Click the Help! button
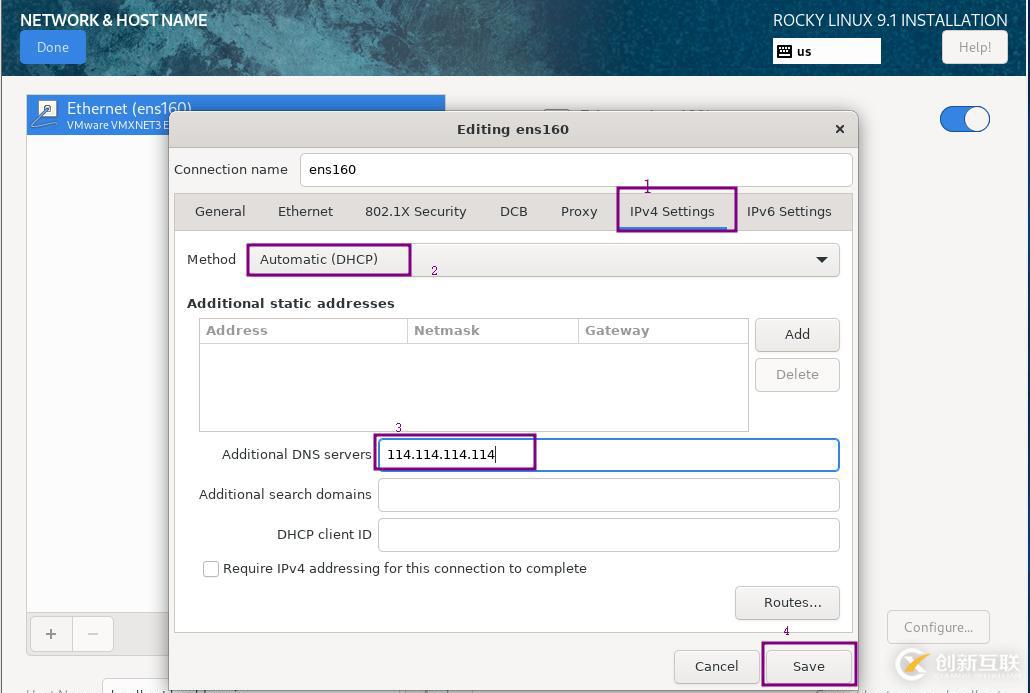Image resolution: width=1030 pixels, height=693 pixels. coord(974,47)
